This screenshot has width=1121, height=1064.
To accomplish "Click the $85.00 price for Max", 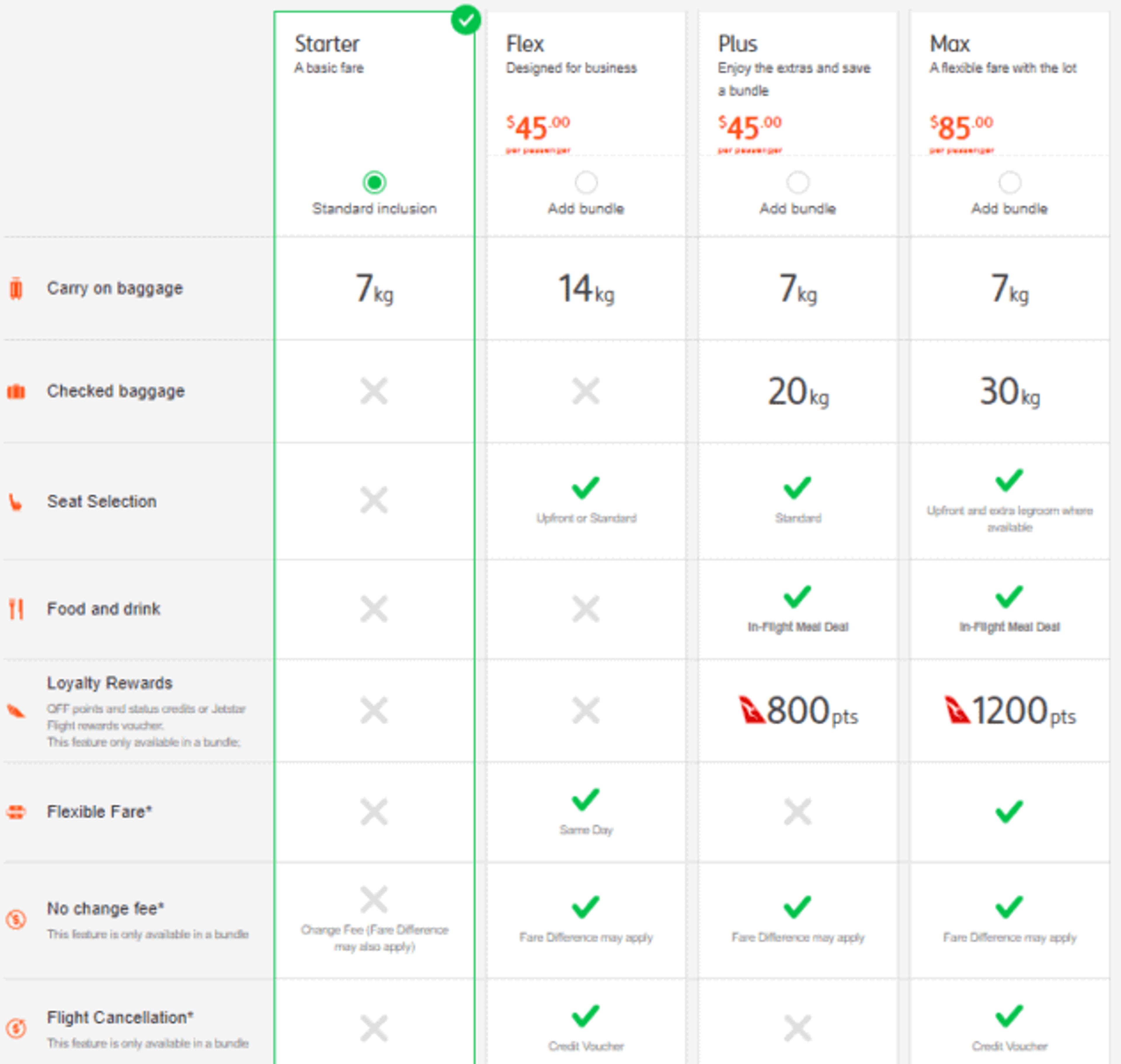I will [x=961, y=128].
